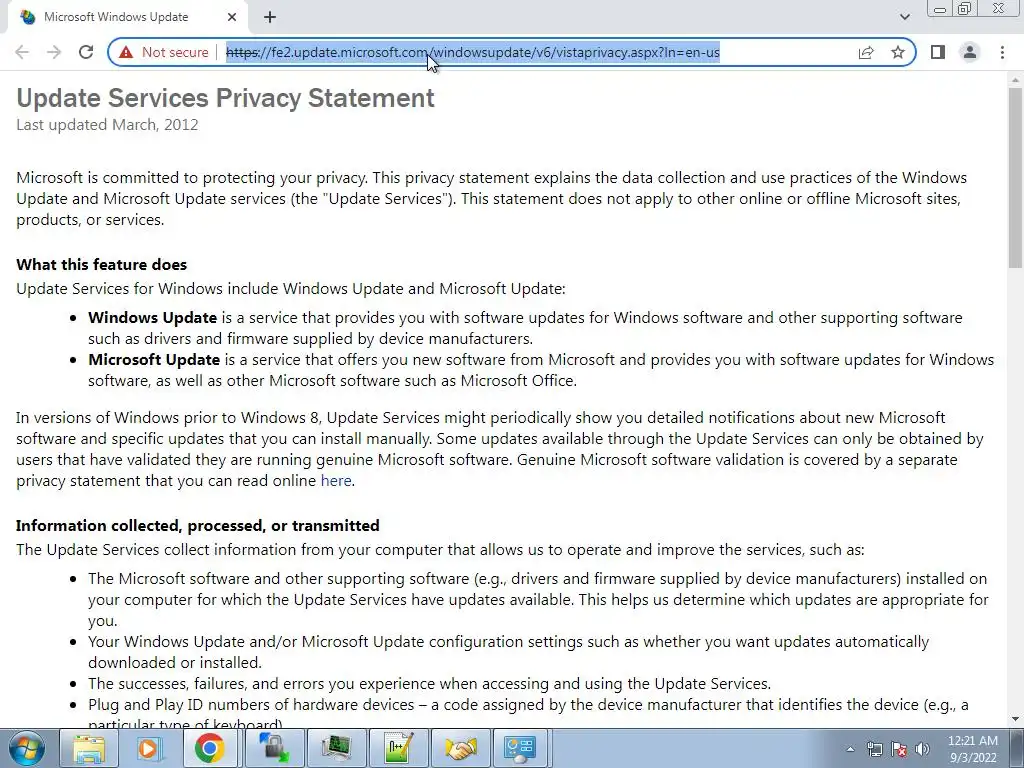Minimize the Chrome window
The width and height of the screenshot is (1024, 768).
point(940,9)
